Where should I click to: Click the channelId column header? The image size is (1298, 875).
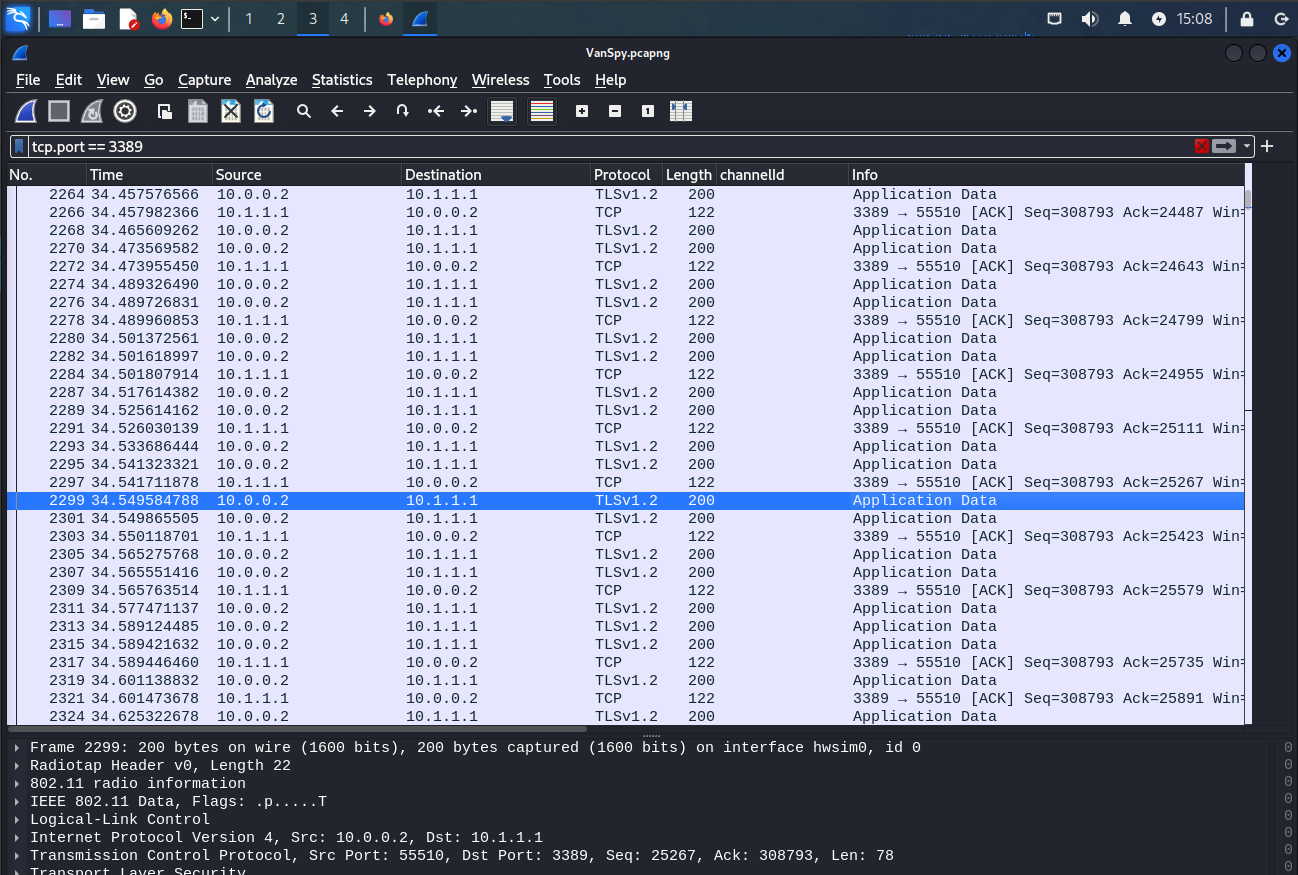pos(782,175)
